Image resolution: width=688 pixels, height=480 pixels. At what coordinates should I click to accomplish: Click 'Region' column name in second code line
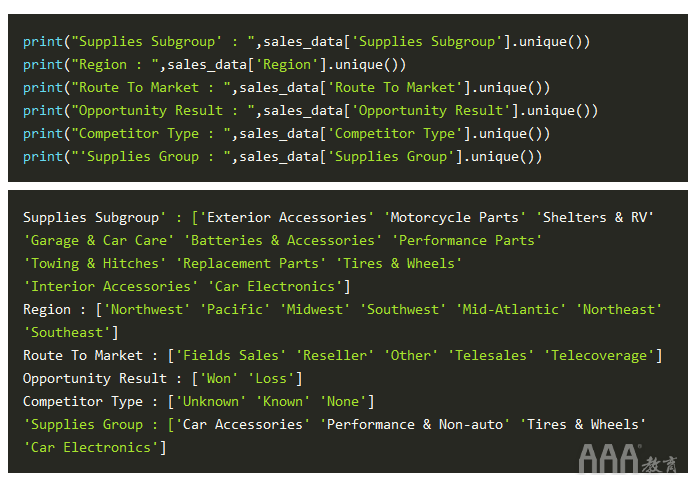click(287, 65)
